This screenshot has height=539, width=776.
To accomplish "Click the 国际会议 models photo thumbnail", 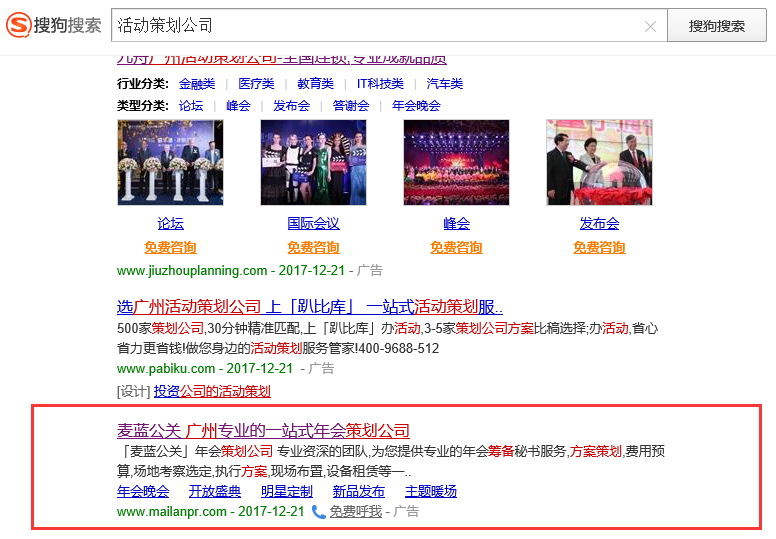I will point(313,162).
